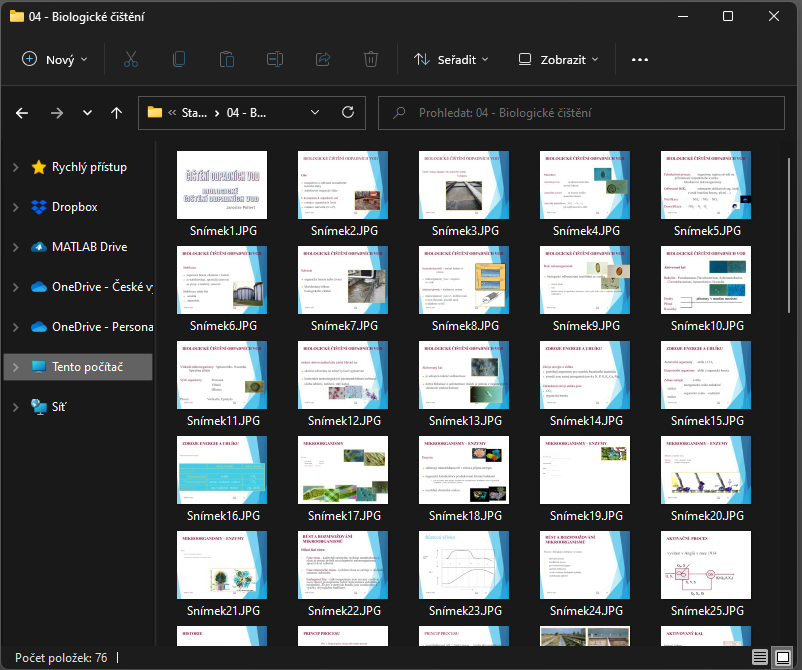Click the Rename icon in toolbar
The width and height of the screenshot is (802, 670).
coord(275,59)
